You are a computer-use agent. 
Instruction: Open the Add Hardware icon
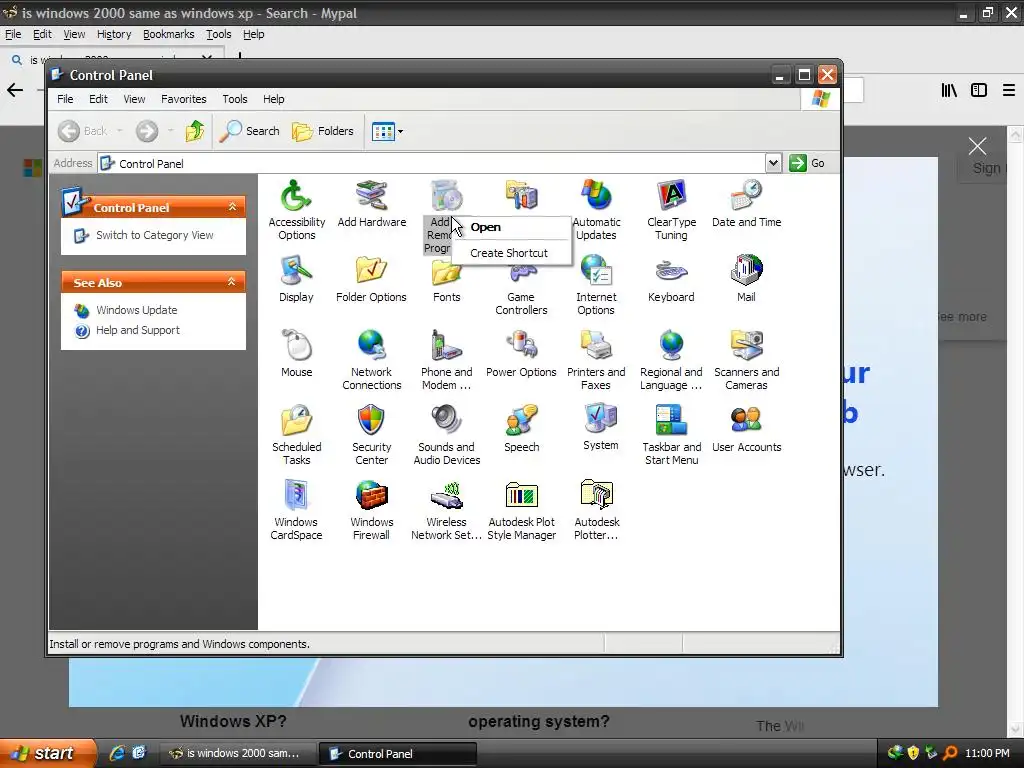pyautogui.click(x=372, y=204)
